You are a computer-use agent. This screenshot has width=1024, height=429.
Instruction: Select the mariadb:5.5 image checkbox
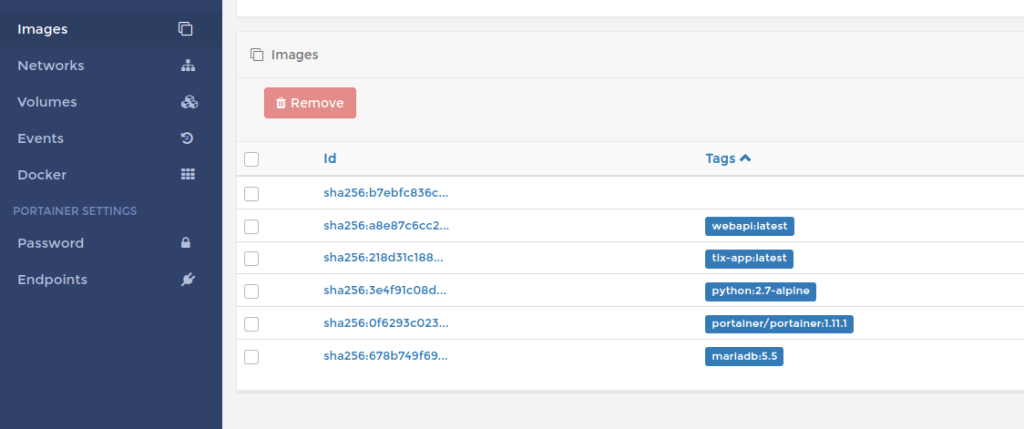pyautogui.click(x=251, y=357)
